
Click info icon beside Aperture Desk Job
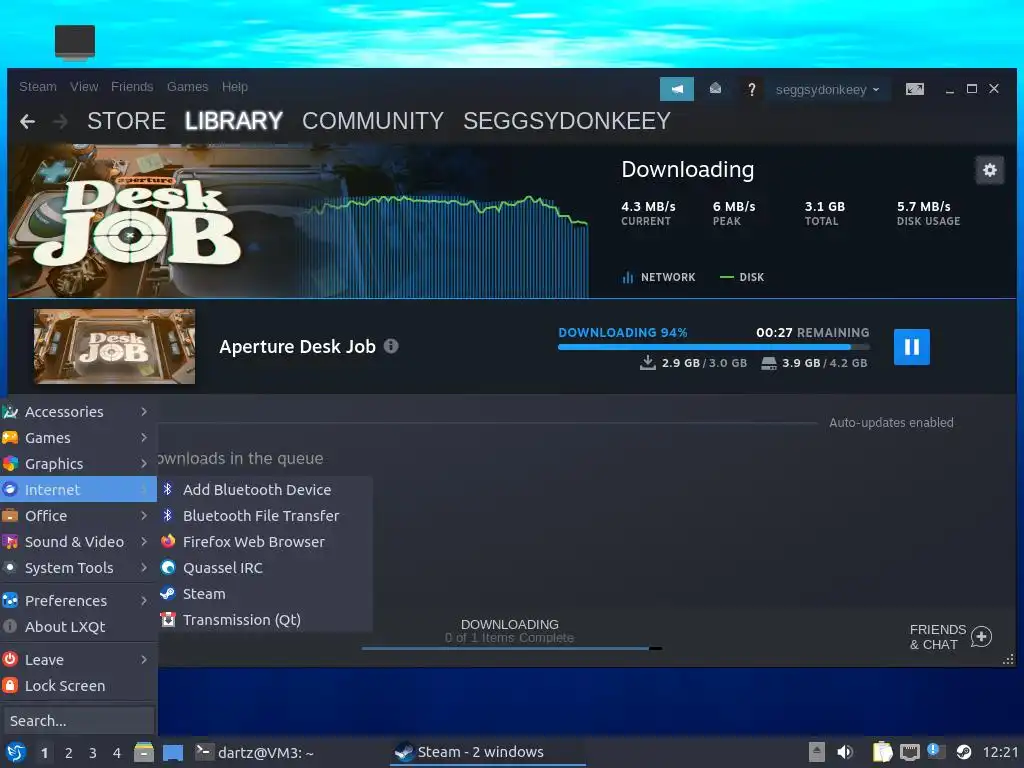point(391,346)
